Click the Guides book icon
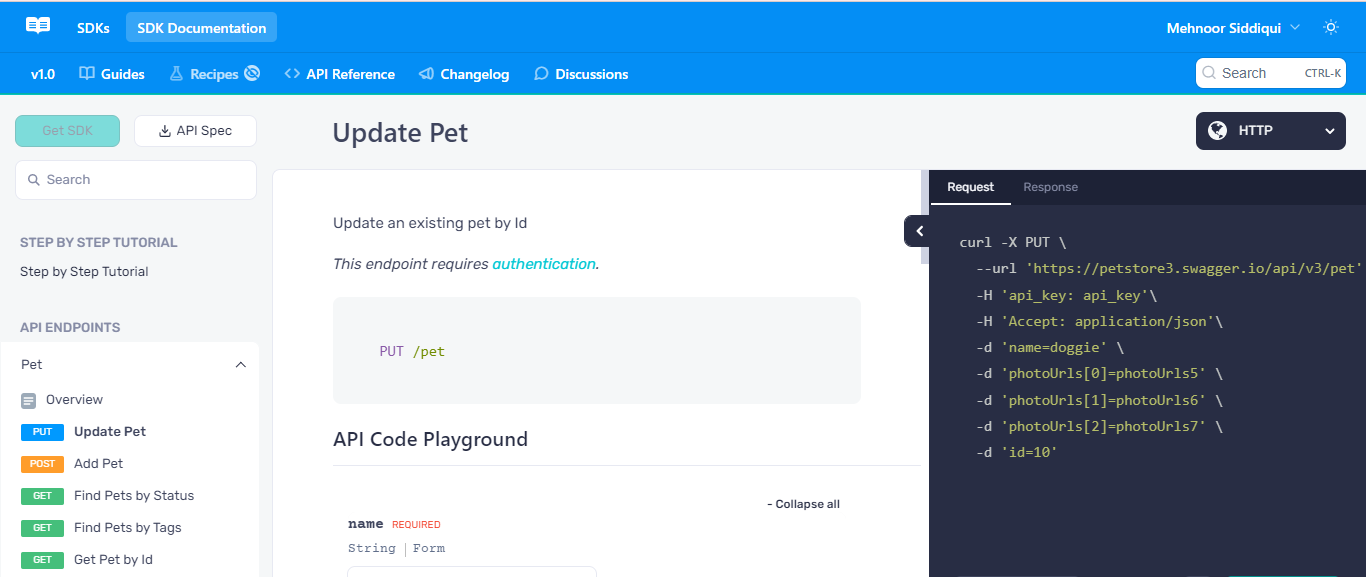The height and width of the screenshot is (577, 1366). (x=87, y=74)
